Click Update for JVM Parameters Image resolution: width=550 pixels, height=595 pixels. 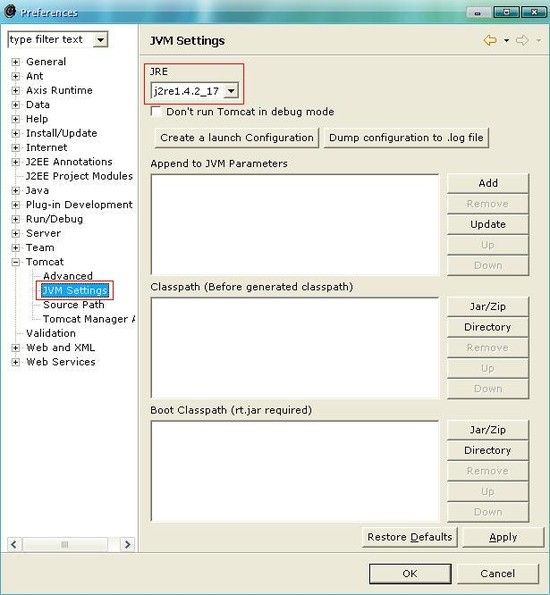coord(488,224)
